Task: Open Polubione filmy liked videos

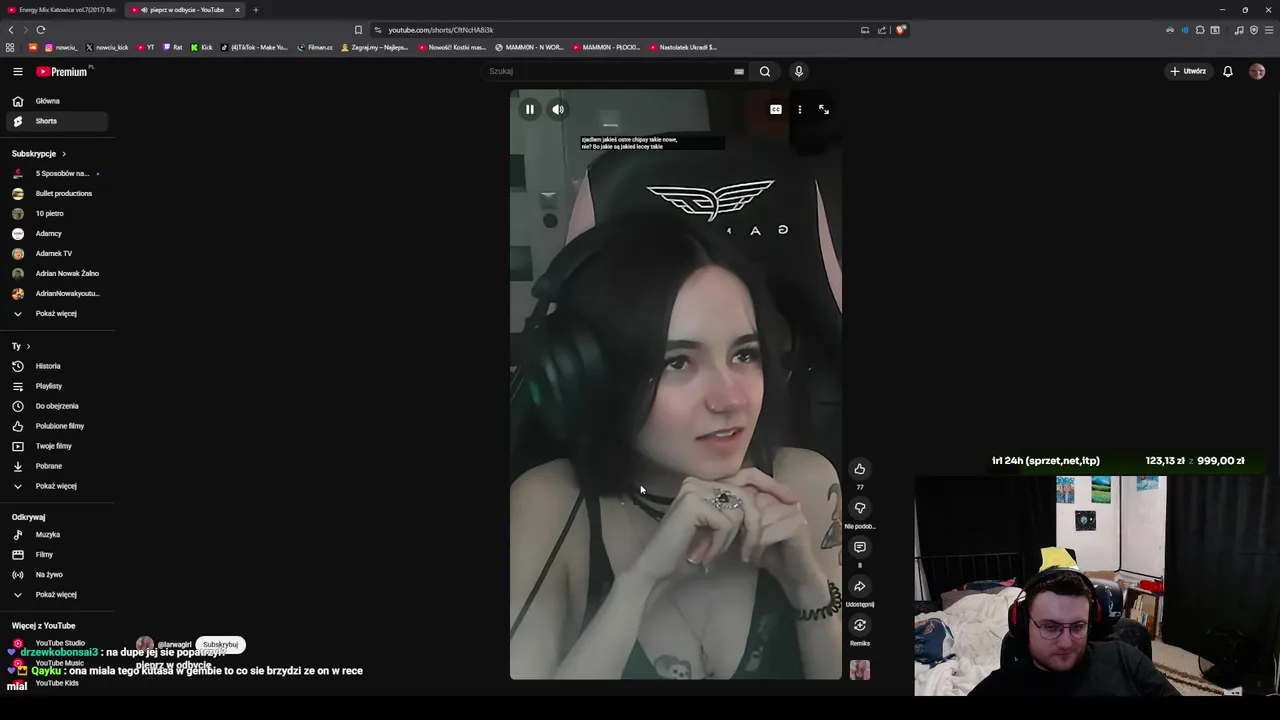Action: [57, 426]
